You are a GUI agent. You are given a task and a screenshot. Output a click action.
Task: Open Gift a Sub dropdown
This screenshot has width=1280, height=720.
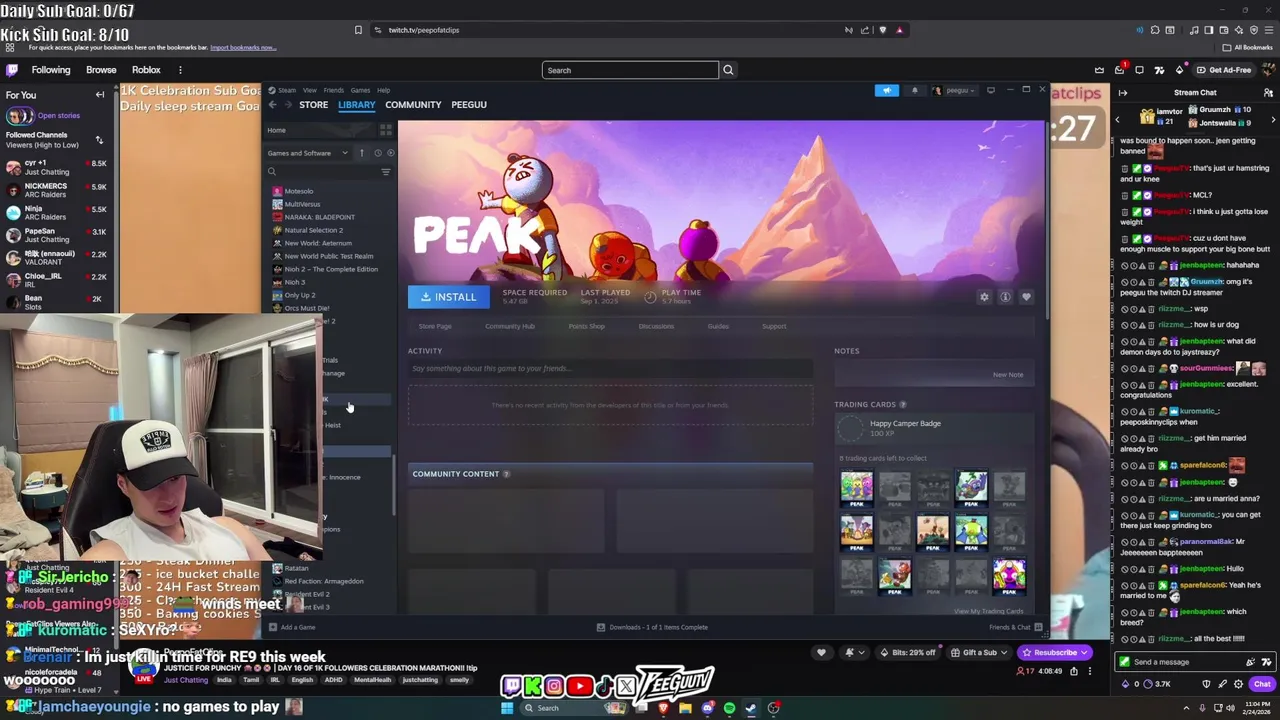[x=979, y=653]
